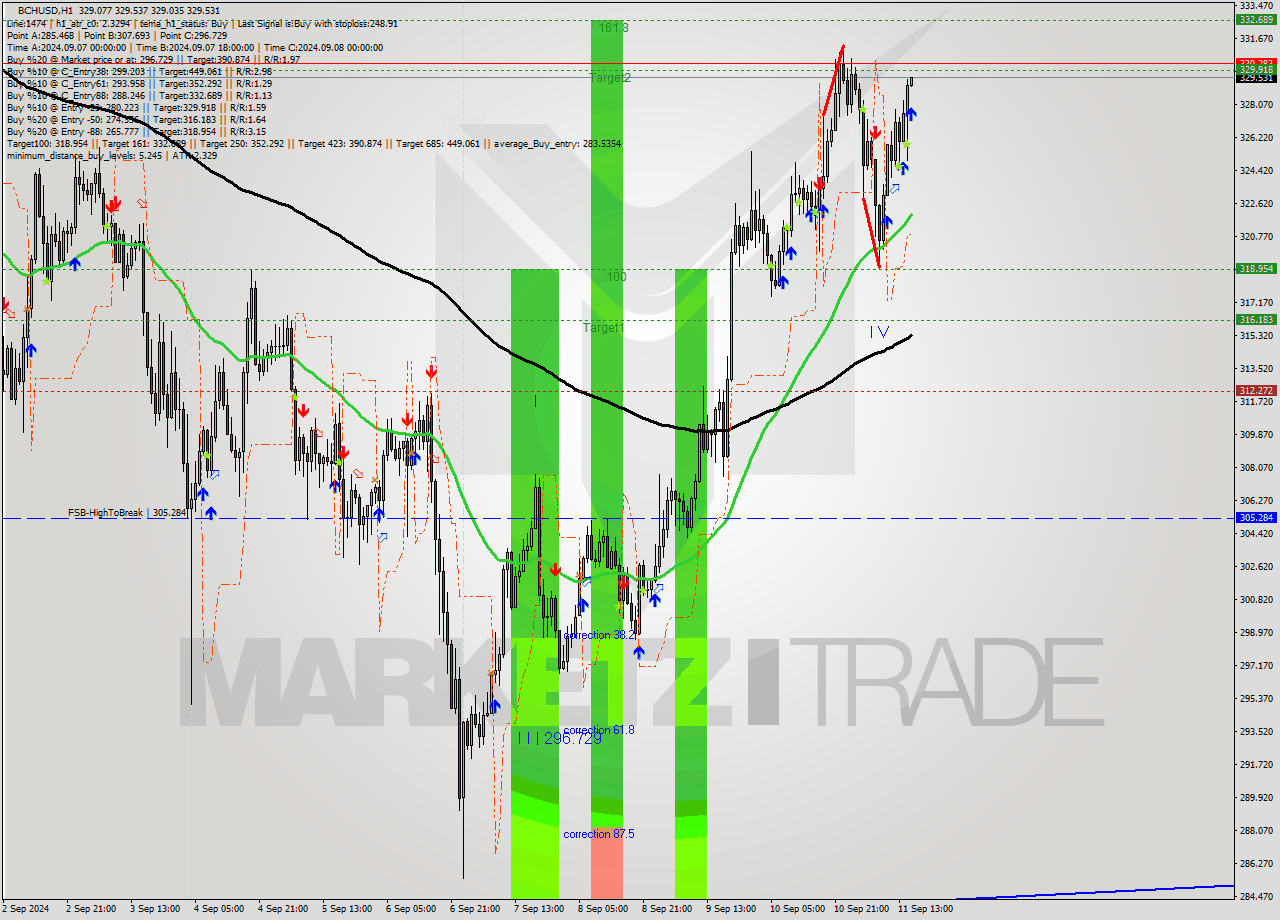Screen dimensions: 1280x920
Task: Click the 309.870 price axis label
Action: 1256,435
